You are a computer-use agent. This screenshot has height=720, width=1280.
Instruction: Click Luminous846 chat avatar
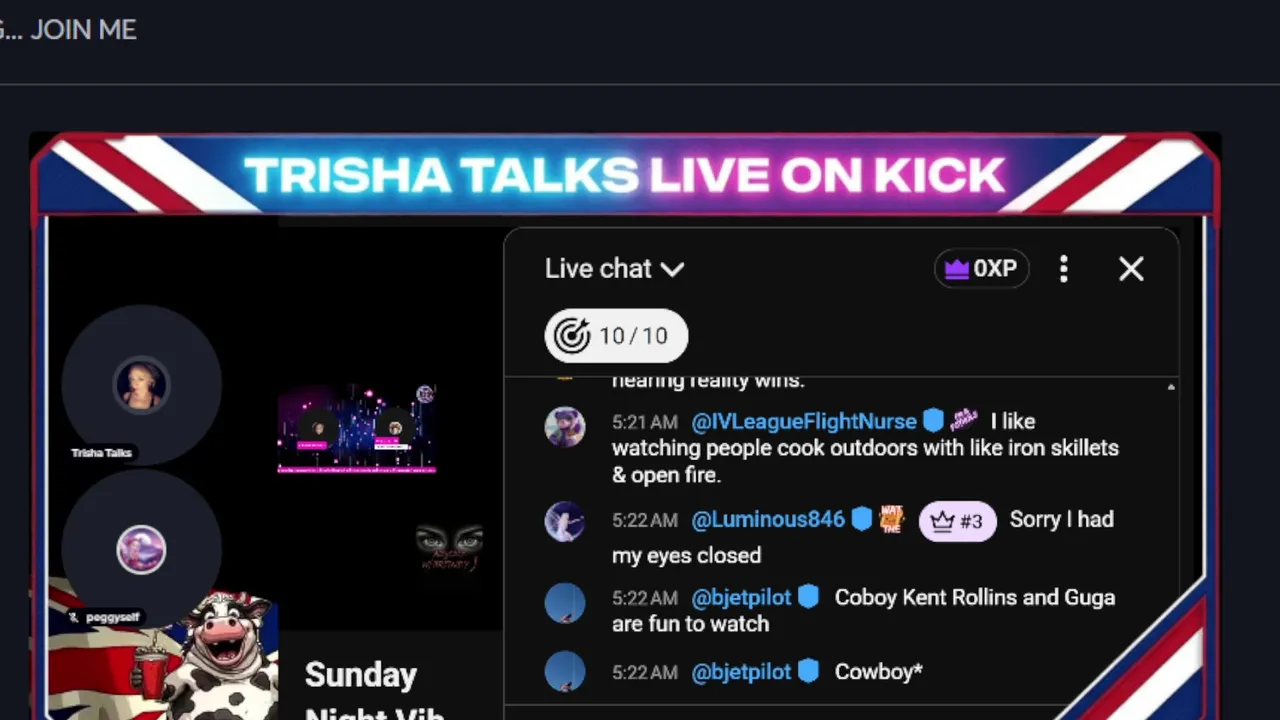pyautogui.click(x=565, y=522)
